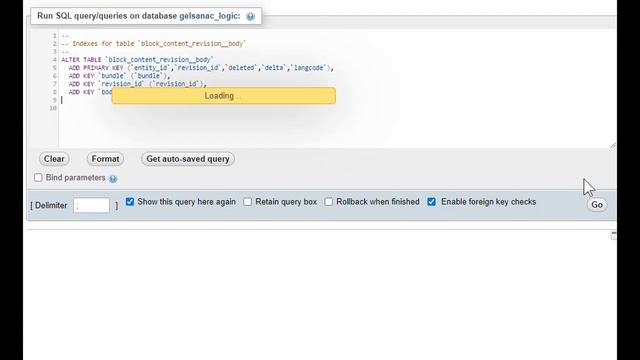Run the query with Go button
The height and width of the screenshot is (360, 640).
coord(597,205)
